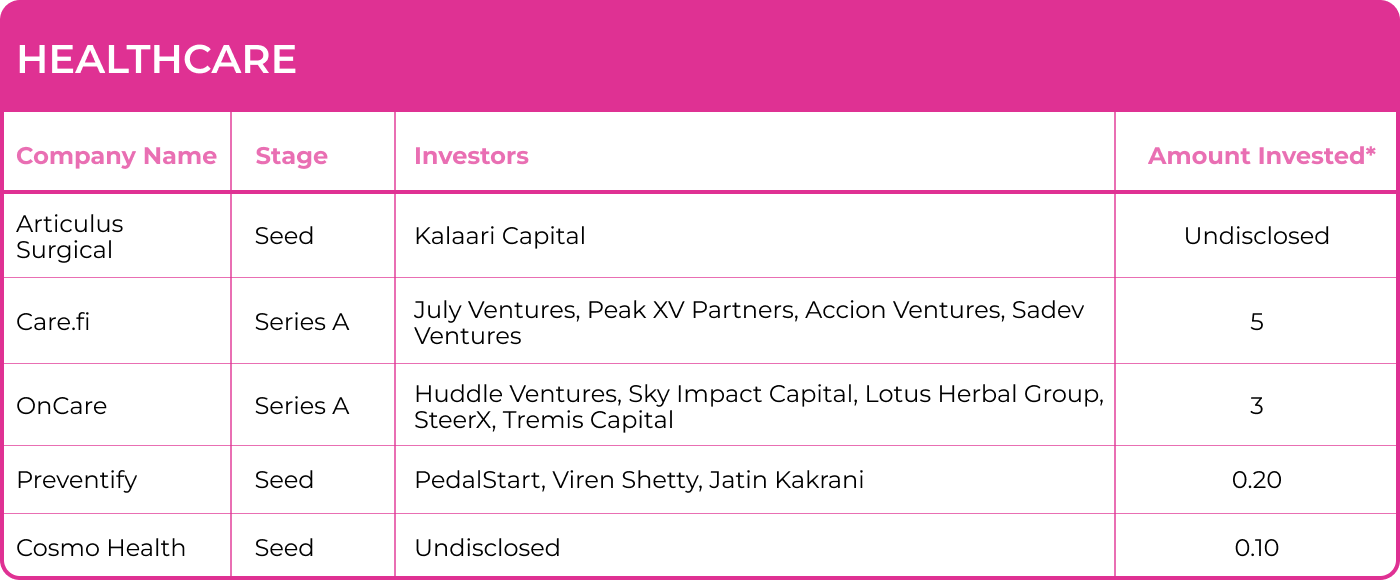Click the Articulus Surgical company name

(x=70, y=237)
